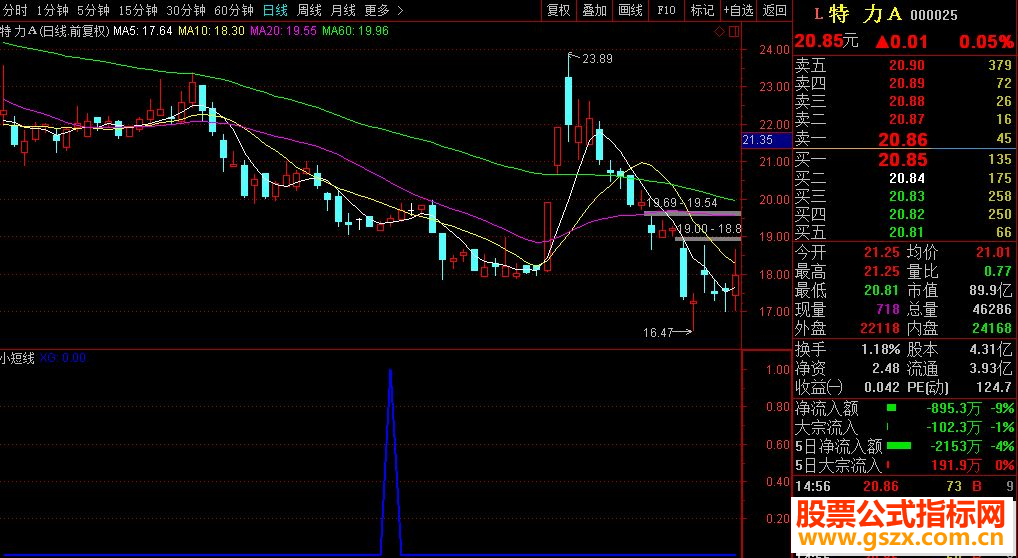Click the 卖二 ask row at 20.87

click(x=904, y=120)
